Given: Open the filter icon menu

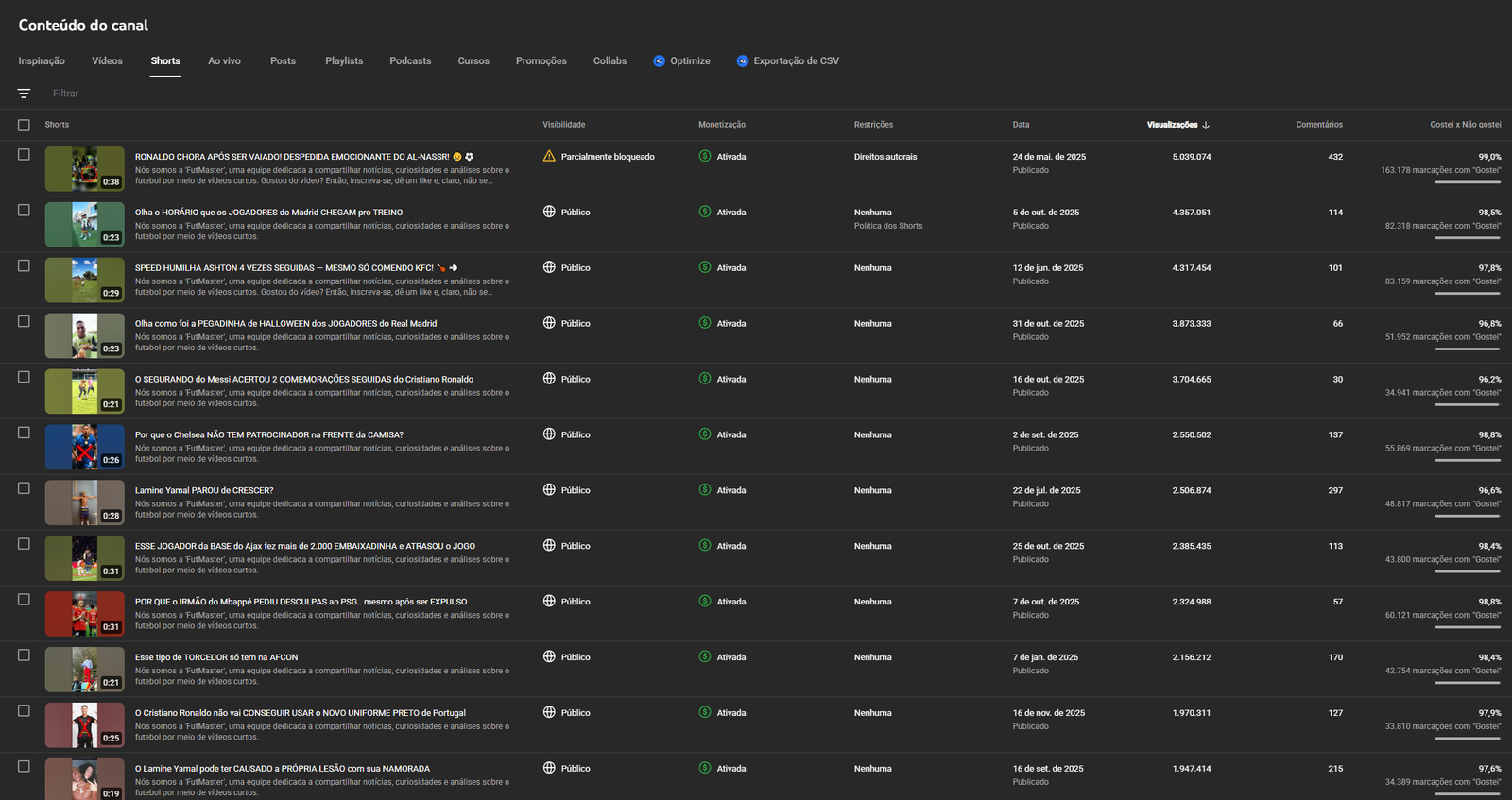Looking at the screenshot, I should 24,94.
